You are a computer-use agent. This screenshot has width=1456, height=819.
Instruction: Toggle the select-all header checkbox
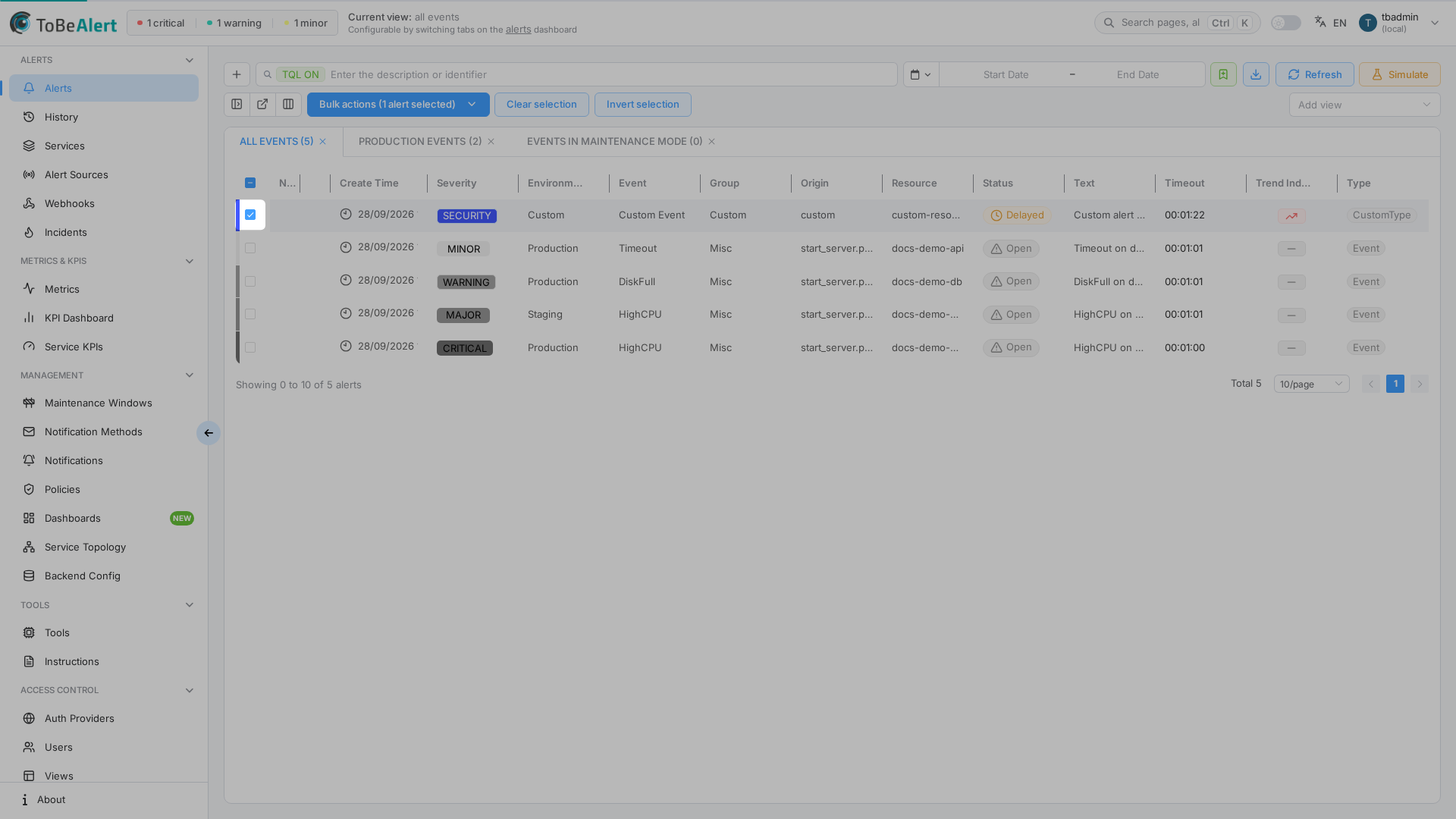[250, 183]
